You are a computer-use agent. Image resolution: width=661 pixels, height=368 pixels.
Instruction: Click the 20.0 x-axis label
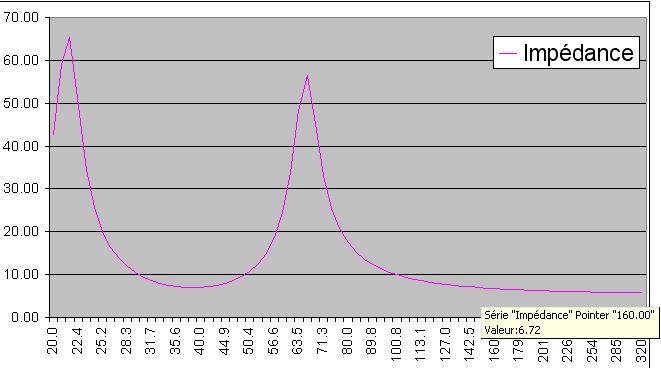tap(53, 341)
